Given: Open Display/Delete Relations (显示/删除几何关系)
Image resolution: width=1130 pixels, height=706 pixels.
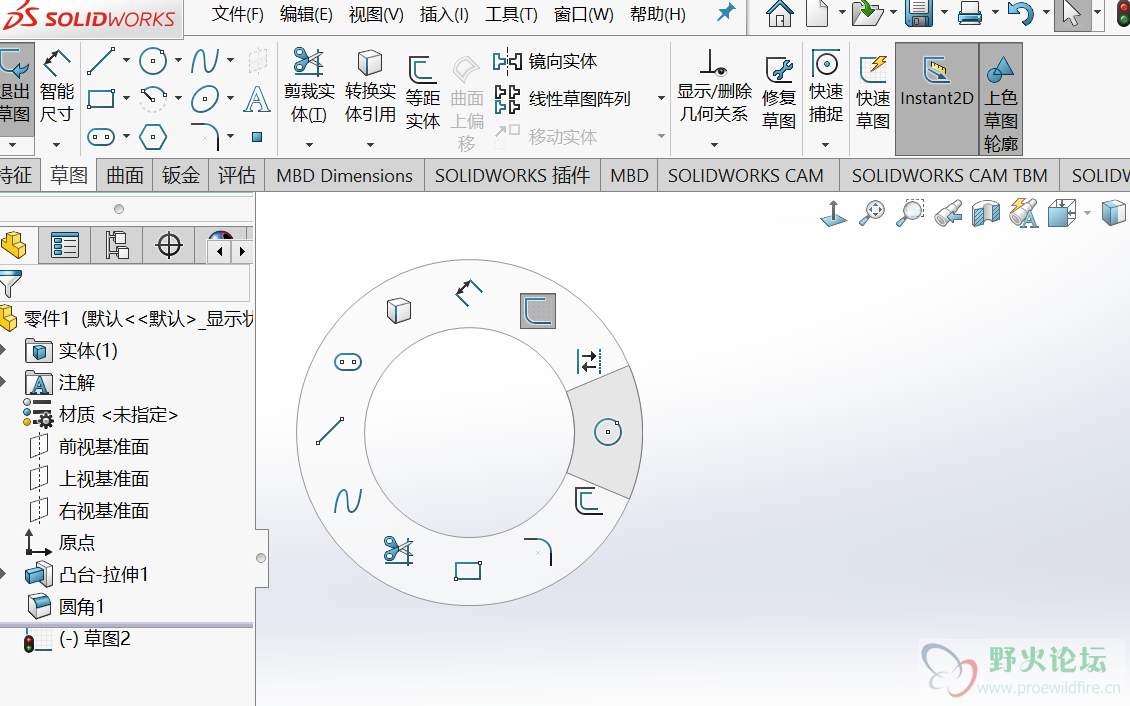Looking at the screenshot, I should (x=714, y=86).
